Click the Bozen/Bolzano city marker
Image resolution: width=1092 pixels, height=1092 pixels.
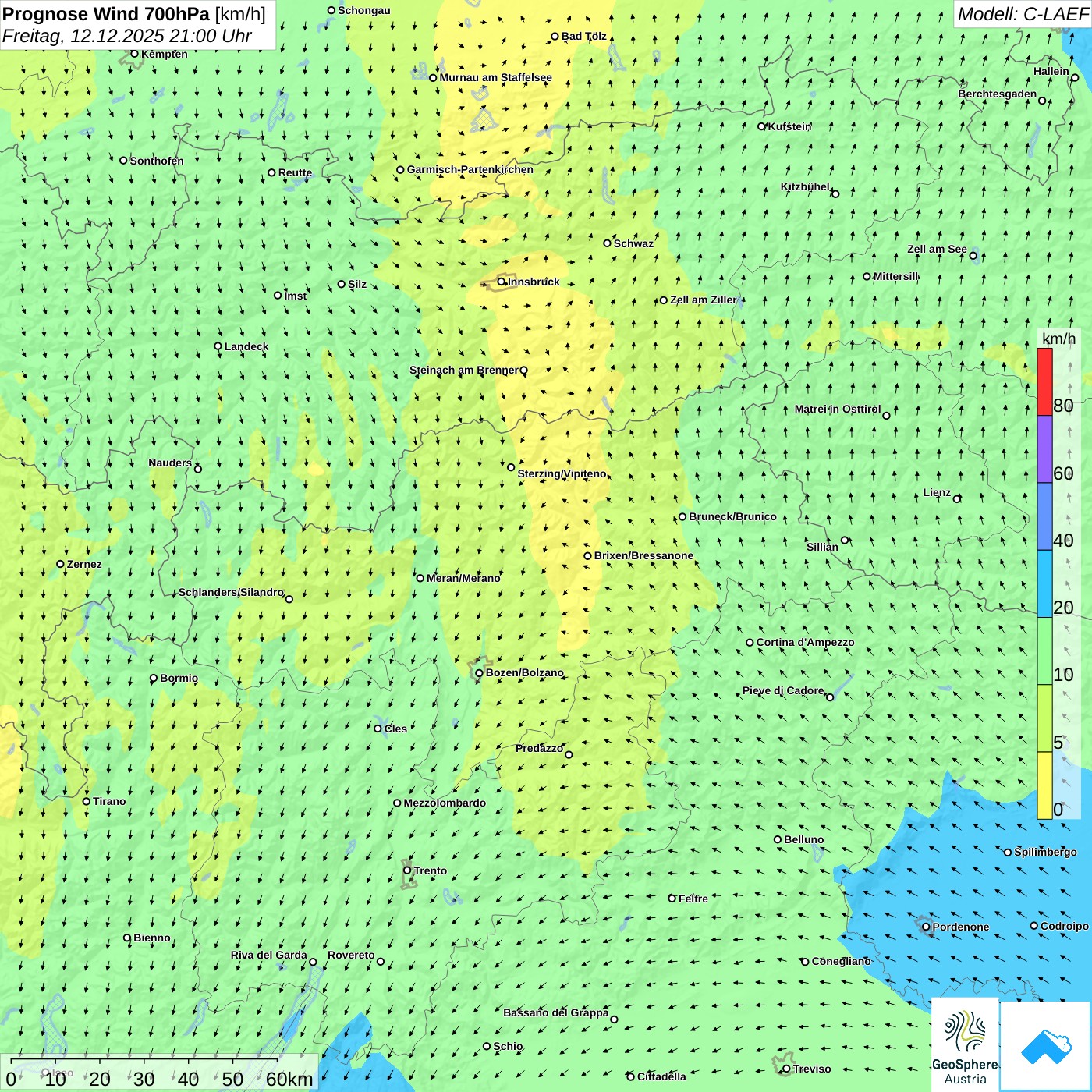(x=480, y=673)
